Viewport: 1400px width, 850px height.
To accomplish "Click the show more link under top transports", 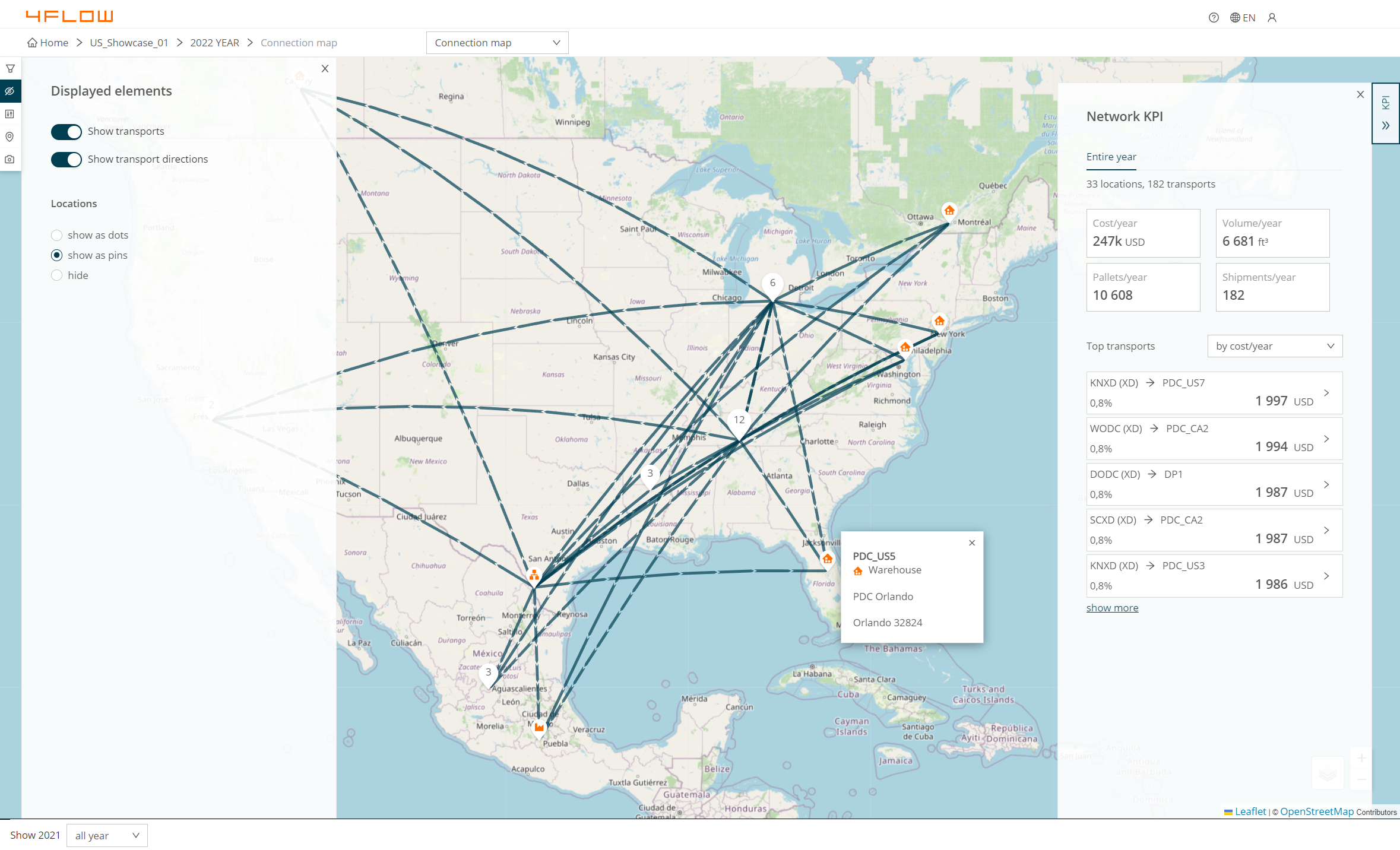I will 1112,607.
